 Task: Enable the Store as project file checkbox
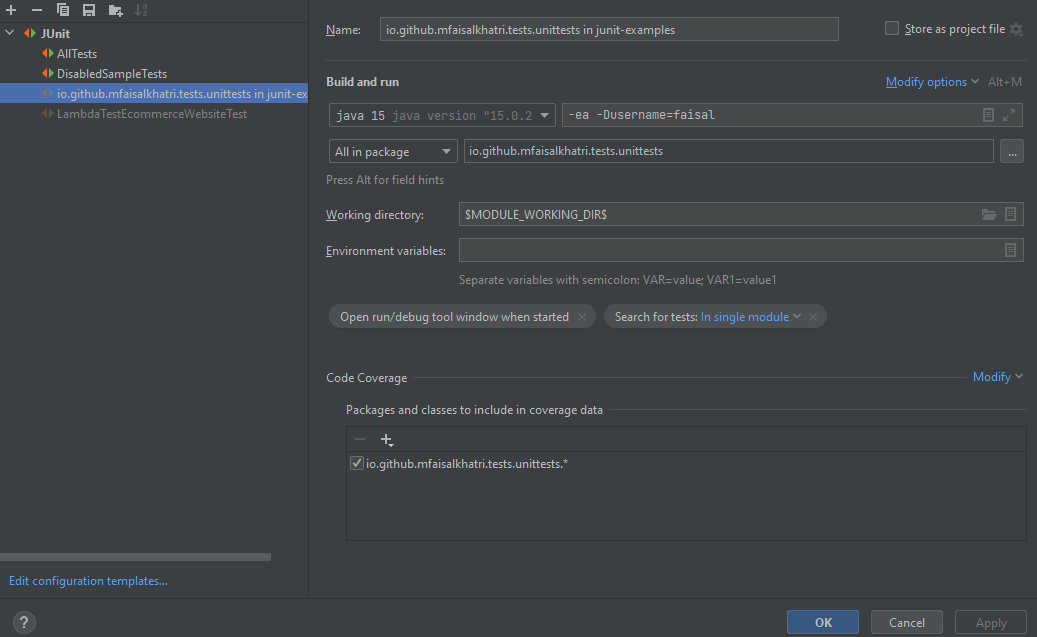coord(892,29)
